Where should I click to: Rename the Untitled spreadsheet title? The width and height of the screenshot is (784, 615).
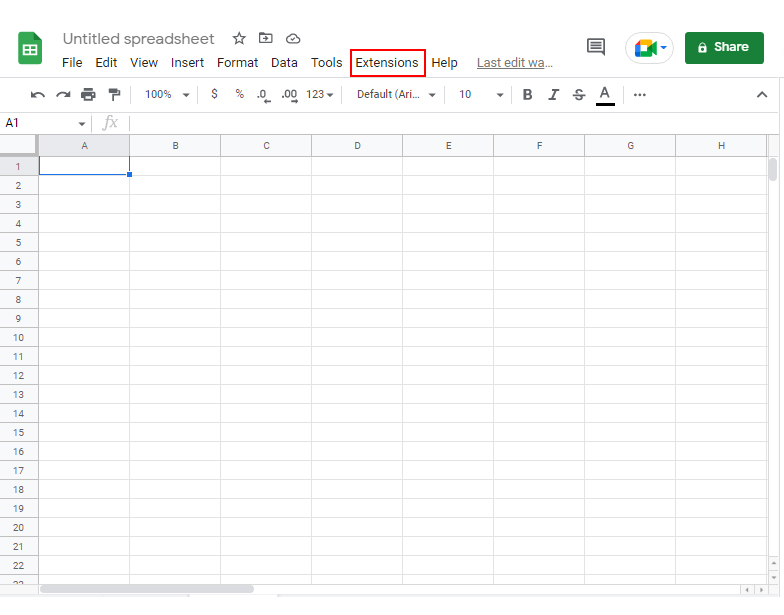138,38
